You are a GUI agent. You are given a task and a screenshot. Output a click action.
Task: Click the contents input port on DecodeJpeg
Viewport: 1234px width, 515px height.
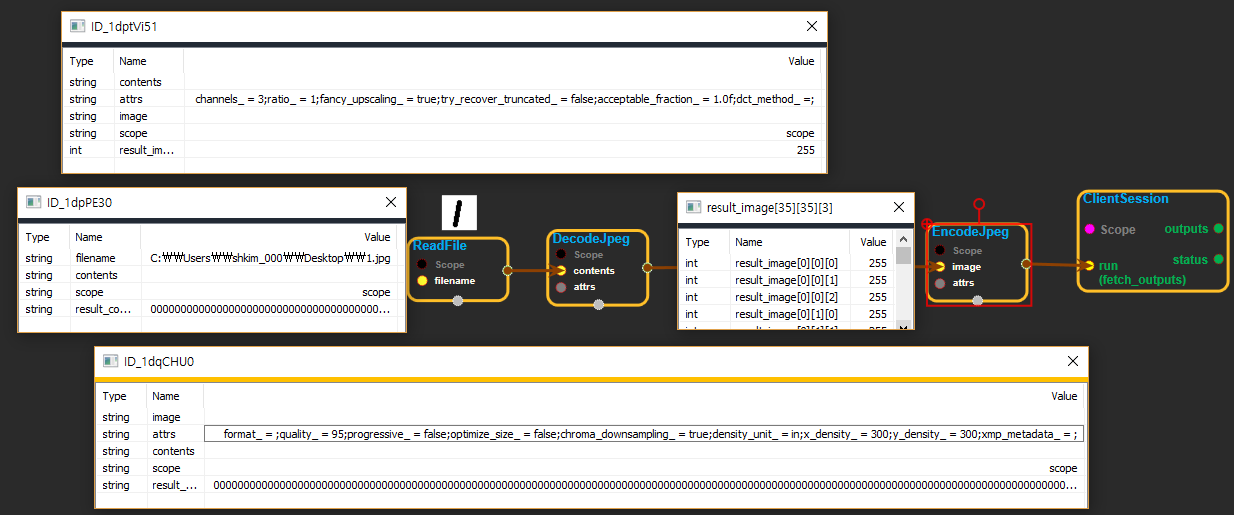point(561,271)
